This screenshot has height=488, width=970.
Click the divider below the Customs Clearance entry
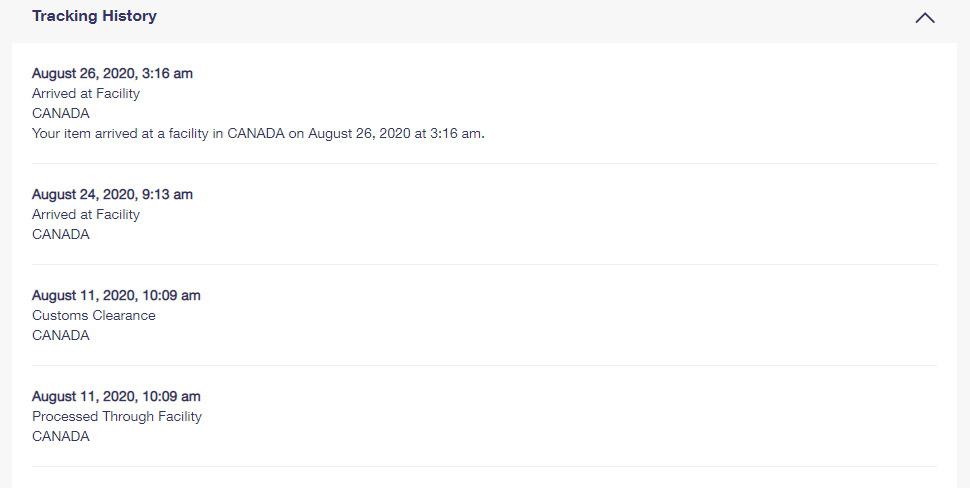484,365
